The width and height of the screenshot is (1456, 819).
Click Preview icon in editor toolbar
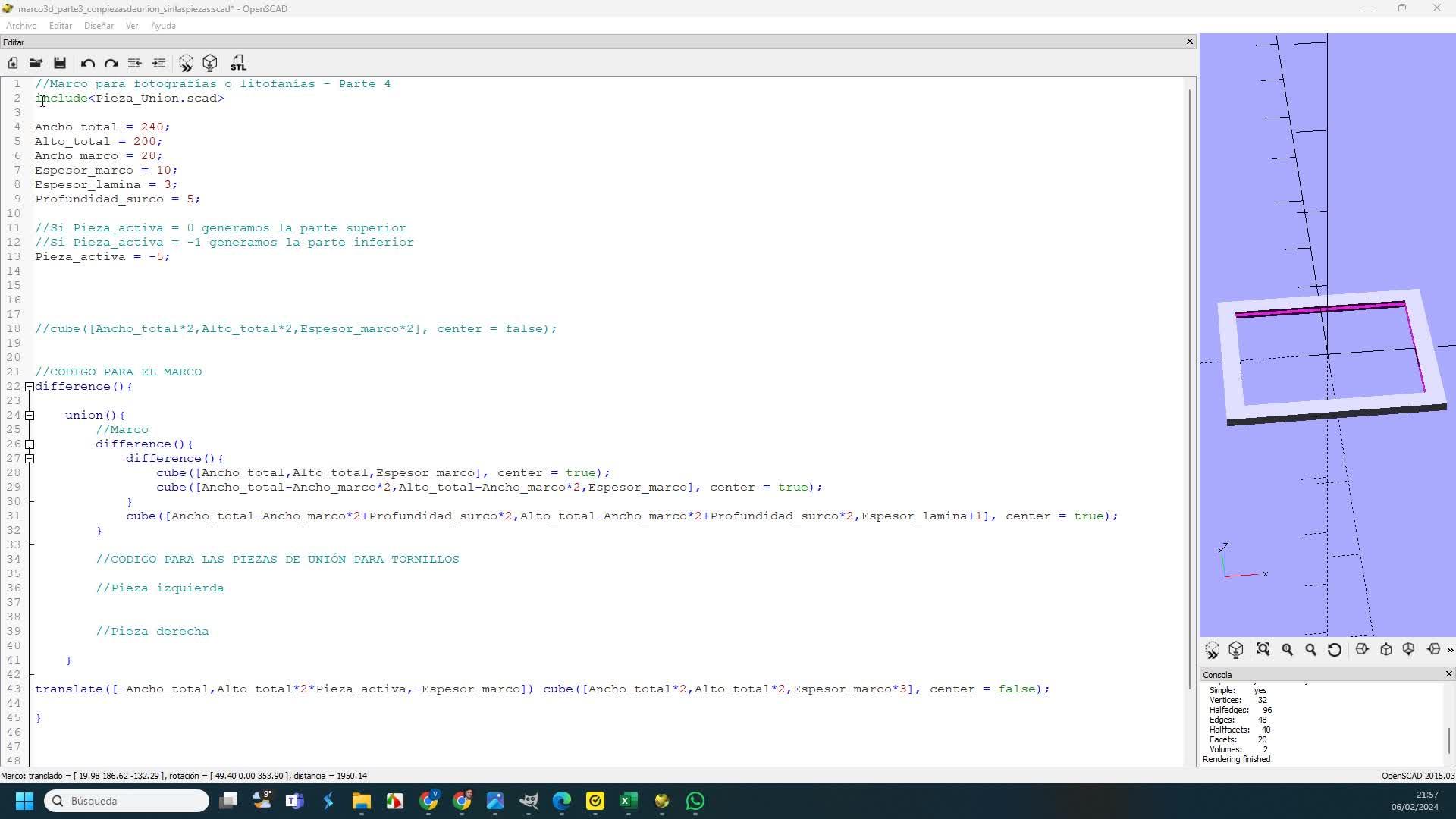coord(186,63)
